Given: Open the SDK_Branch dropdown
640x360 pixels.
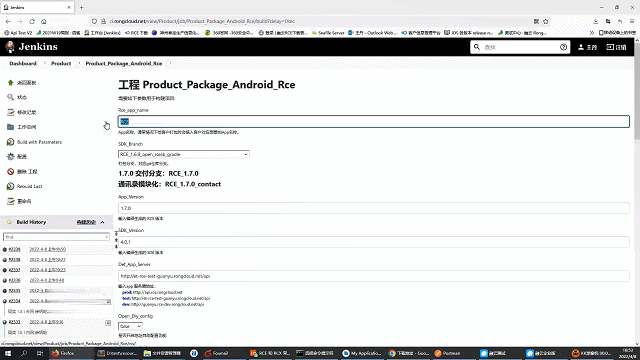Looking at the screenshot, I should [184, 154].
